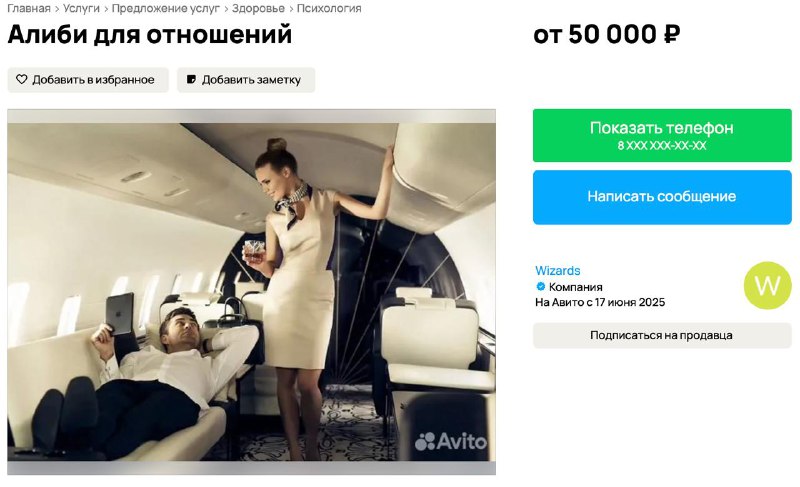Click Добавить заметку button
The height and width of the screenshot is (487, 800).
pos(246,80)
